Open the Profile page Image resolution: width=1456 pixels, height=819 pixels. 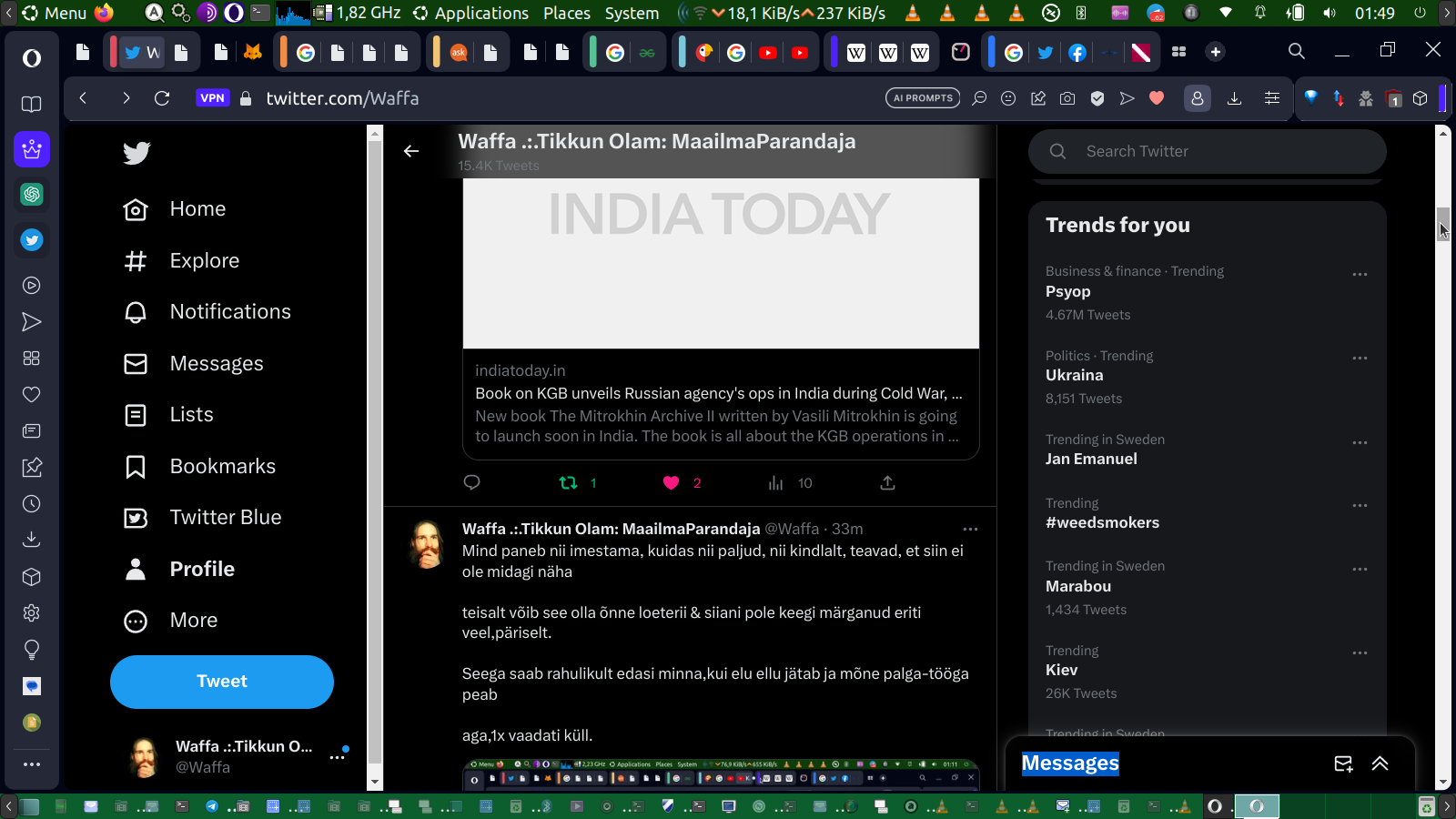coord(179,570)
